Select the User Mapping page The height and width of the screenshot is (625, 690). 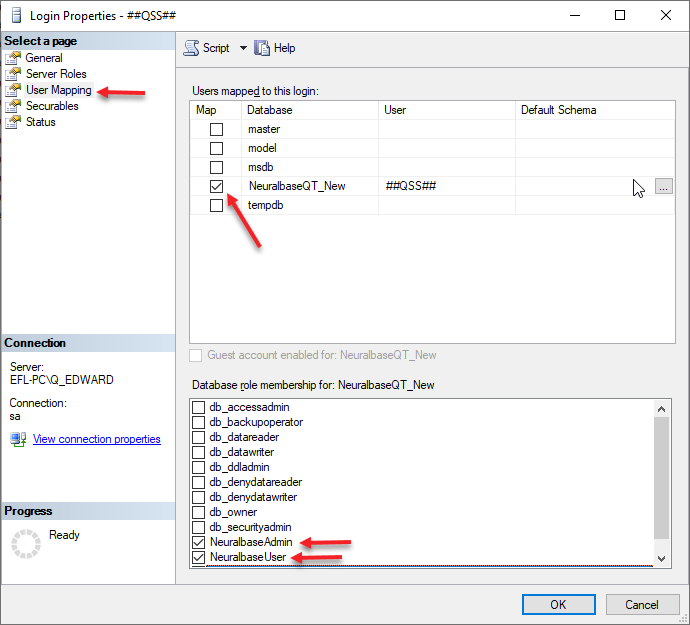click(59, 90)
